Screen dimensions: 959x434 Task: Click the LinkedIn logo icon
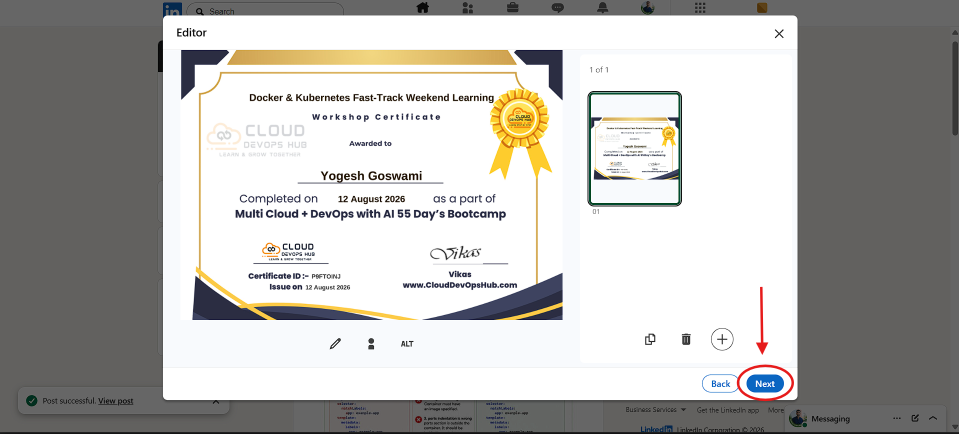(x=172, y=10)
